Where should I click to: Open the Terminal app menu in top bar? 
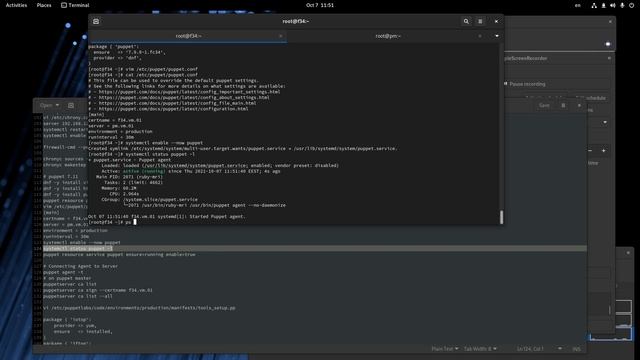click(75, 5)
